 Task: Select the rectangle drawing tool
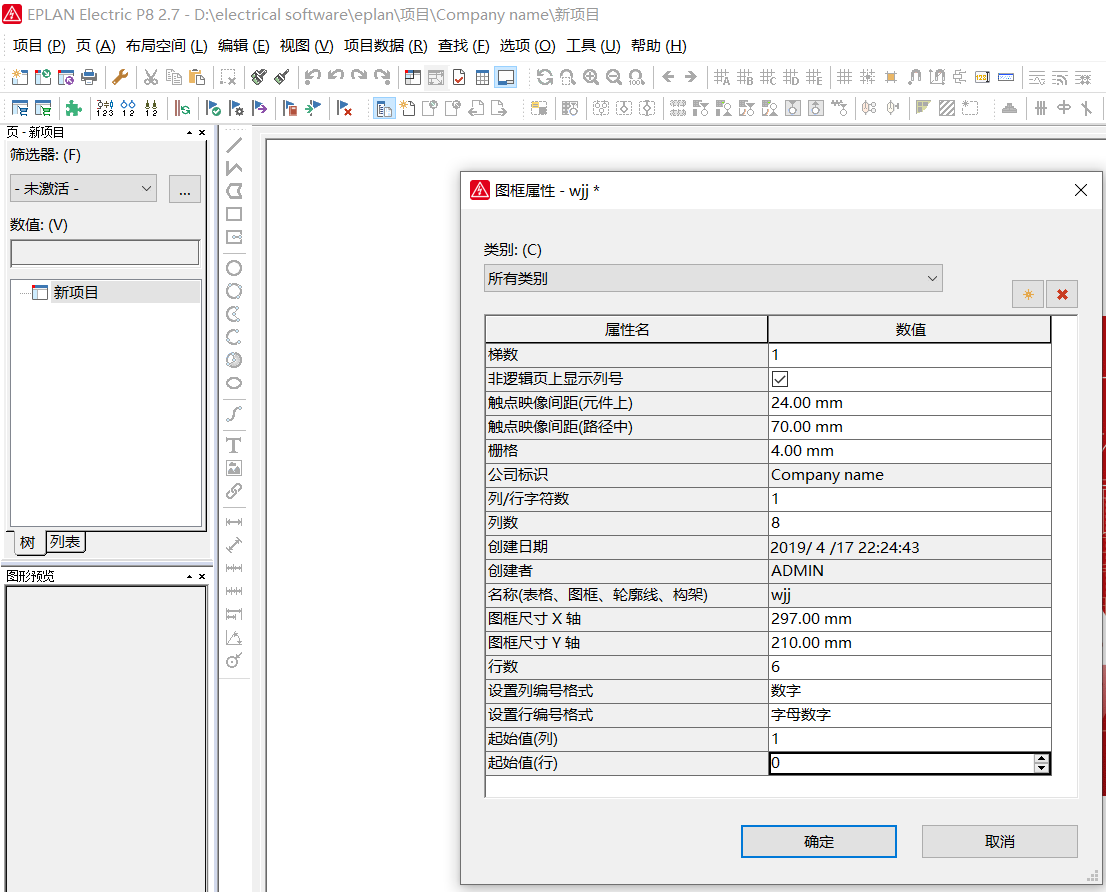click(x=234, y=214)
